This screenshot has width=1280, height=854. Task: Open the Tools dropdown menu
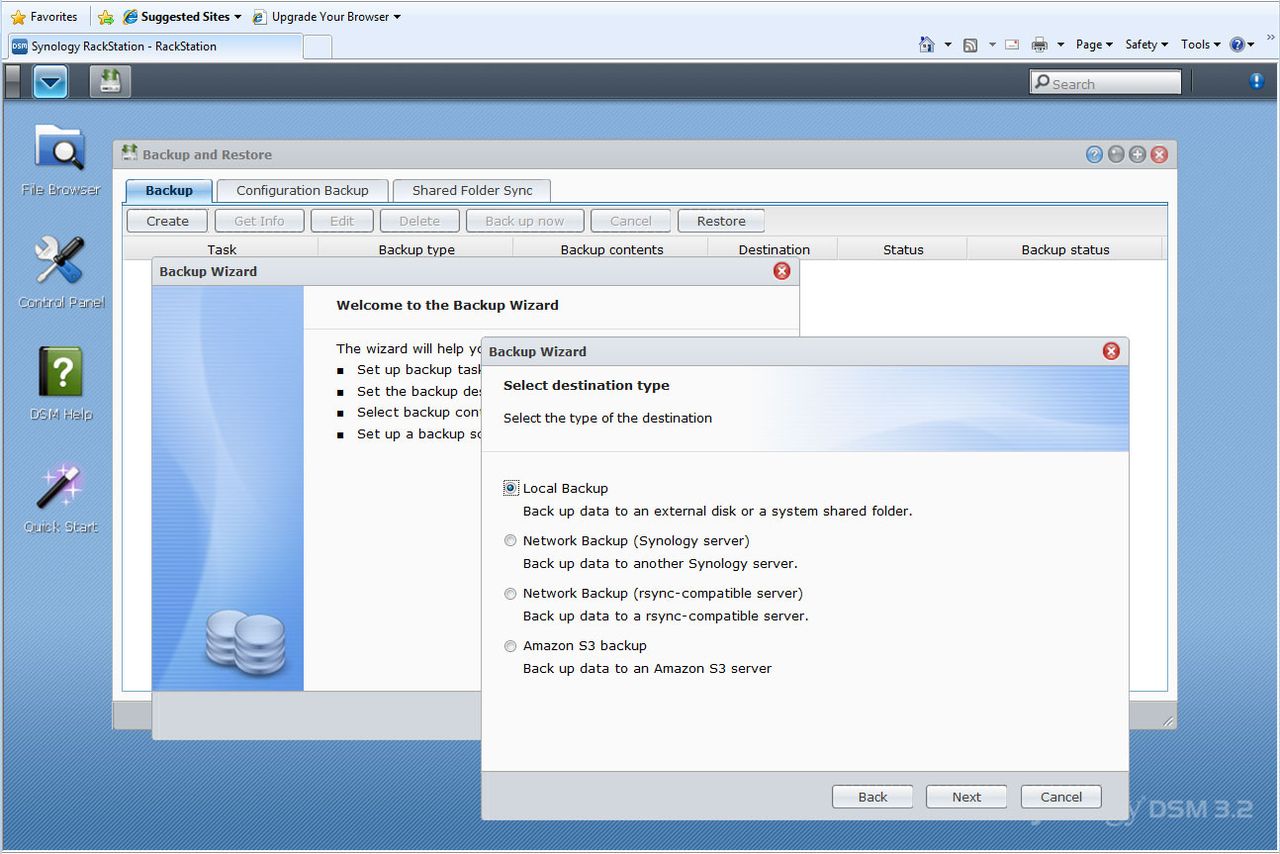pos(1201,45)
